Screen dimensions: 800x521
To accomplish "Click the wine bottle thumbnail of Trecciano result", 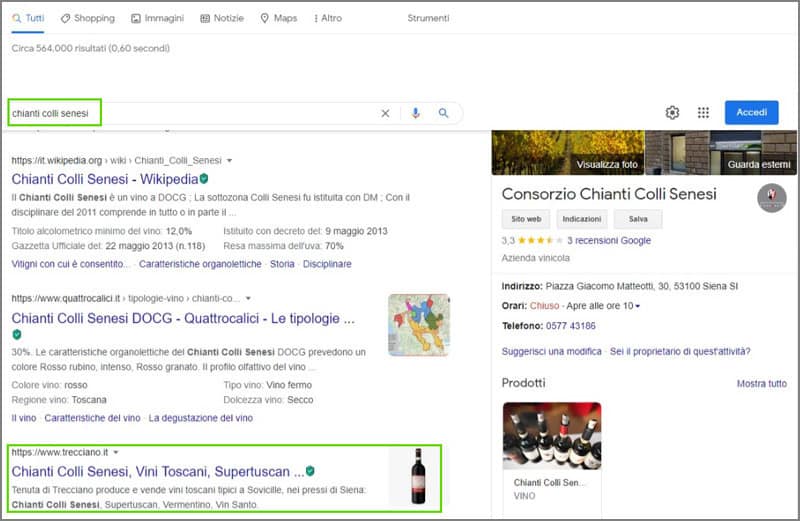I will coord(418,477).
